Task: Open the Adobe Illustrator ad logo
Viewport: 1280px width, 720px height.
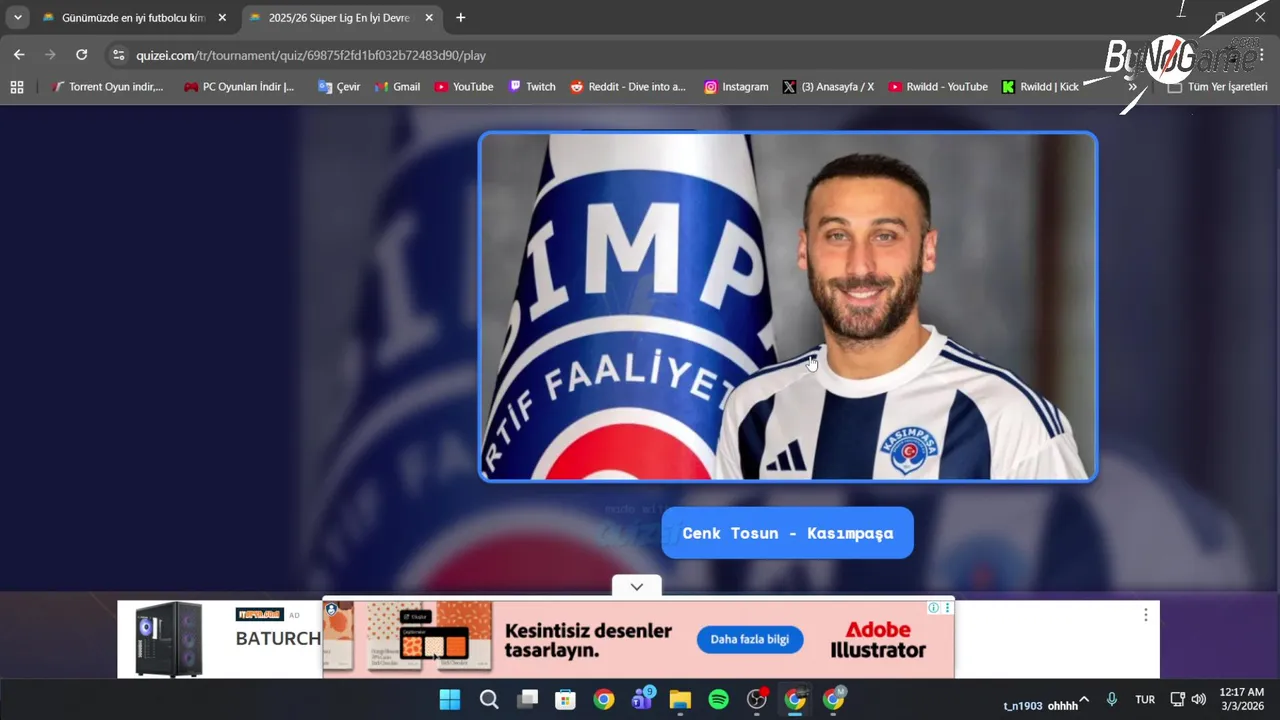Action: 878,640
